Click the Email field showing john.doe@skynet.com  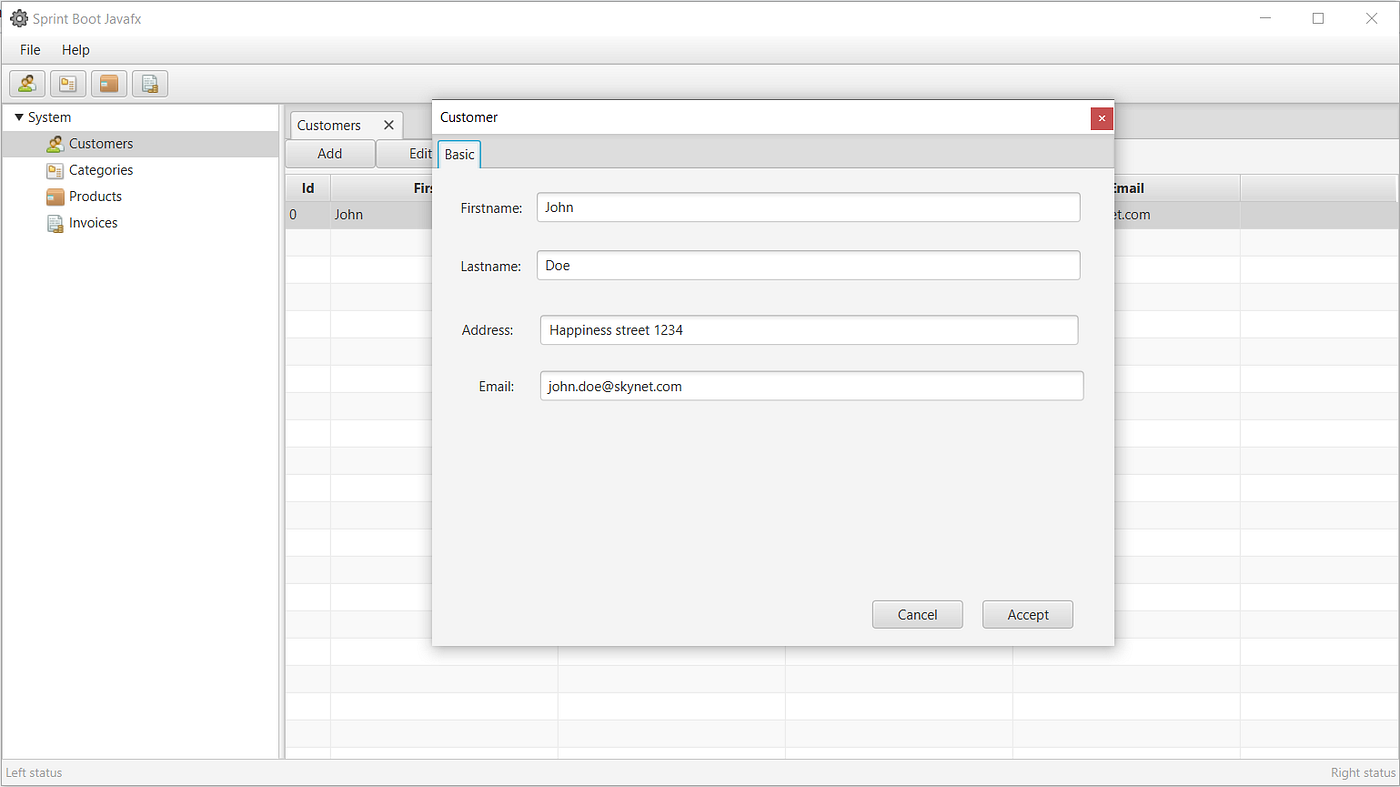811,385
